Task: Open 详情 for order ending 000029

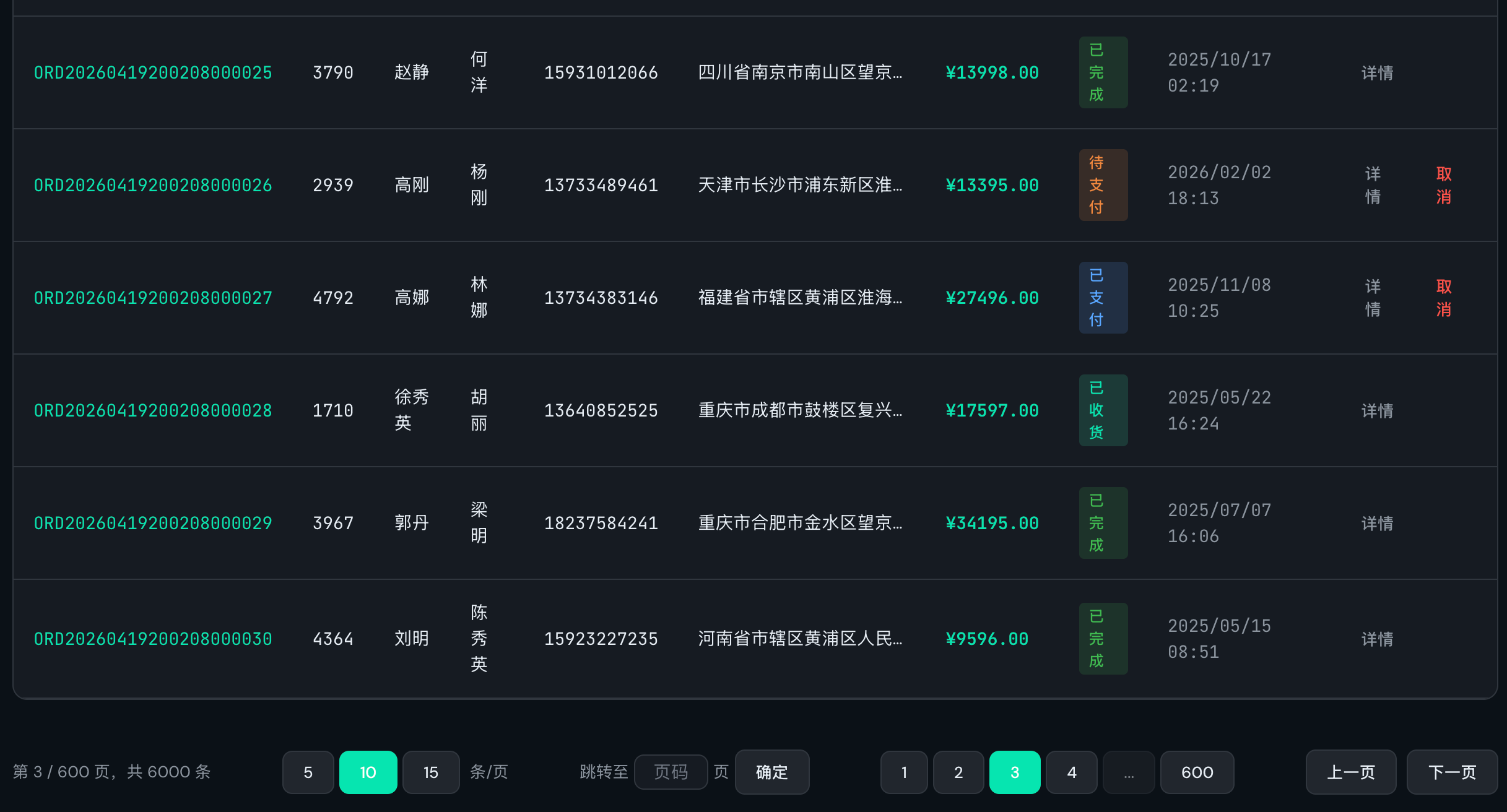Action: point(1377,523)
